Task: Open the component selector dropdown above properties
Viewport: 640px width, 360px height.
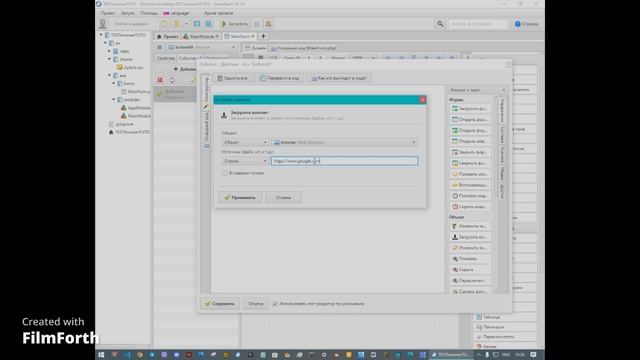Action: [x=202, y=47]
